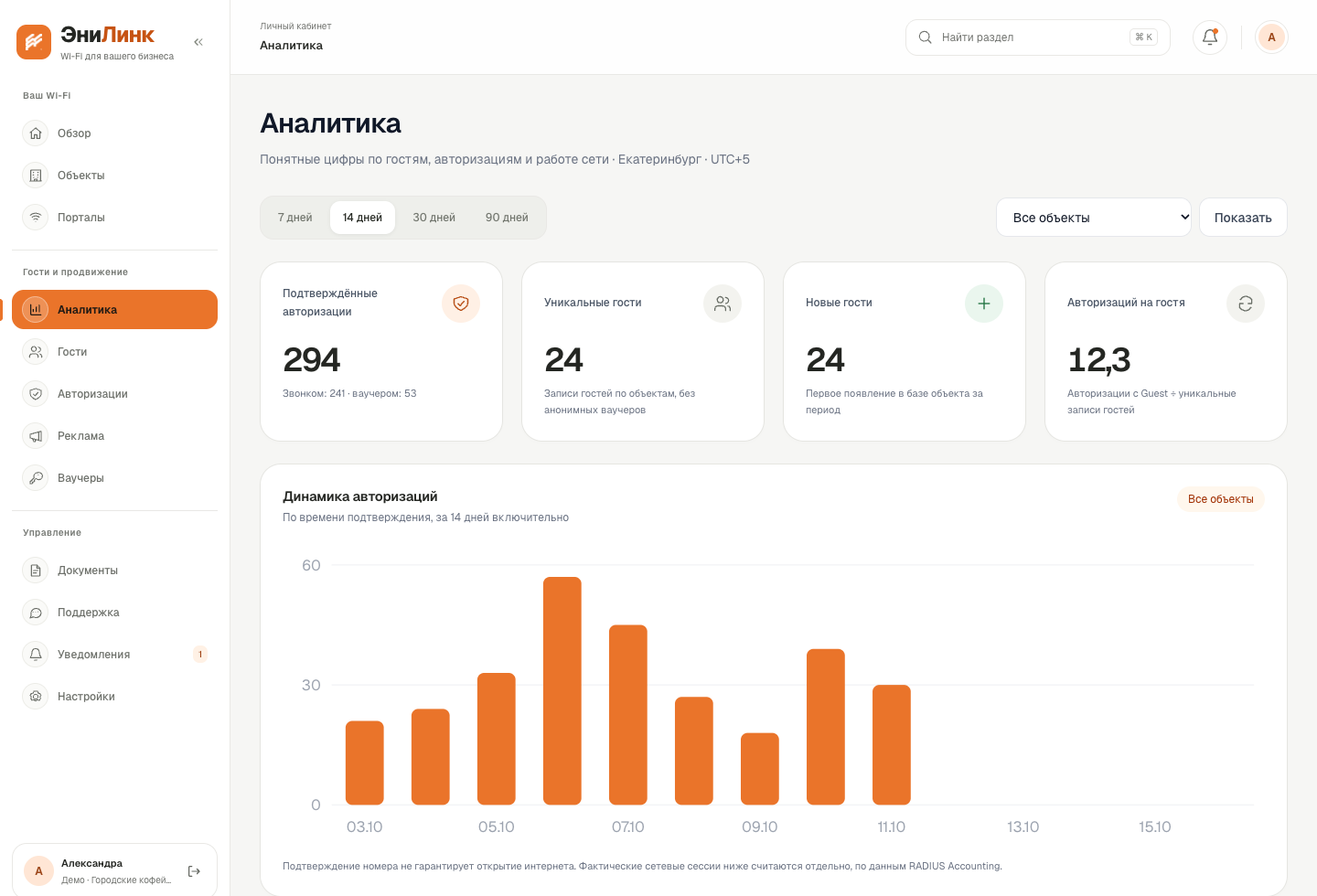Open Настройки in sidebar

click(114, 697)
